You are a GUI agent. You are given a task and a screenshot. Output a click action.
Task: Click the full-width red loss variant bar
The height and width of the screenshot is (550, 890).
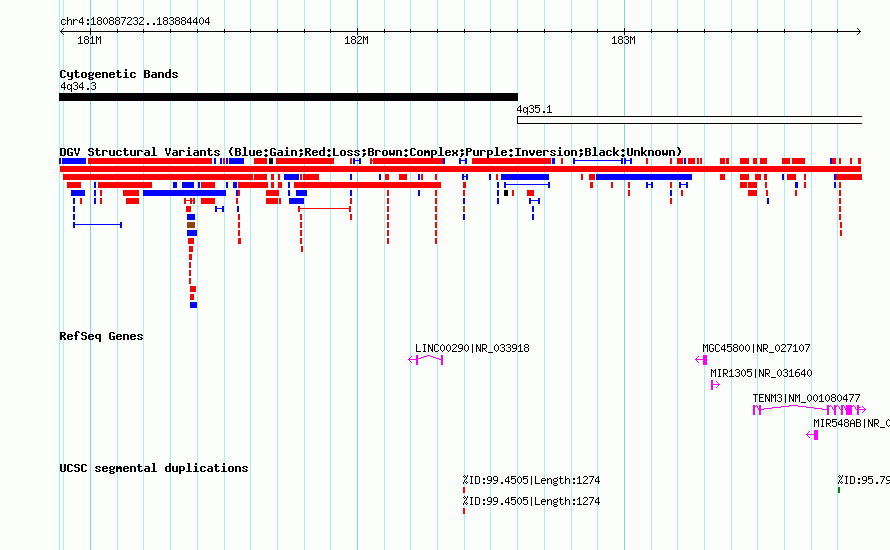[x=460, y=169]
